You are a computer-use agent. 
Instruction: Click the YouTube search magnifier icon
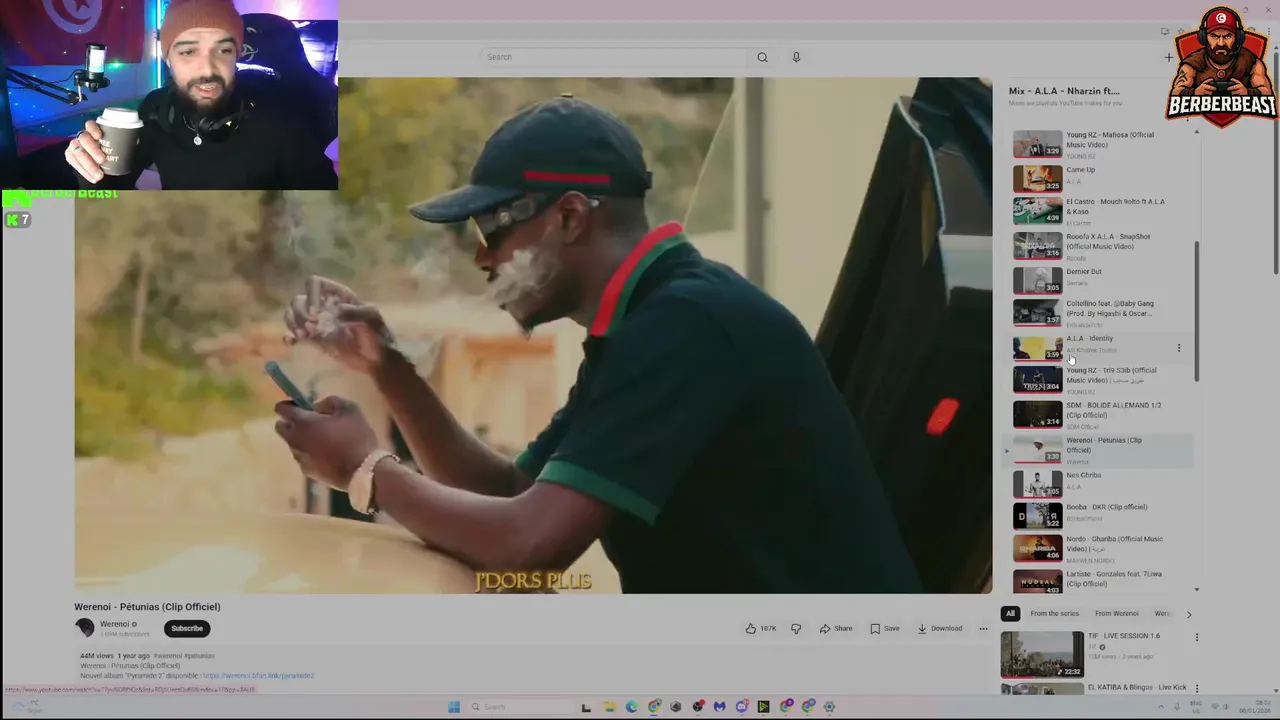[x=762, y=57]
